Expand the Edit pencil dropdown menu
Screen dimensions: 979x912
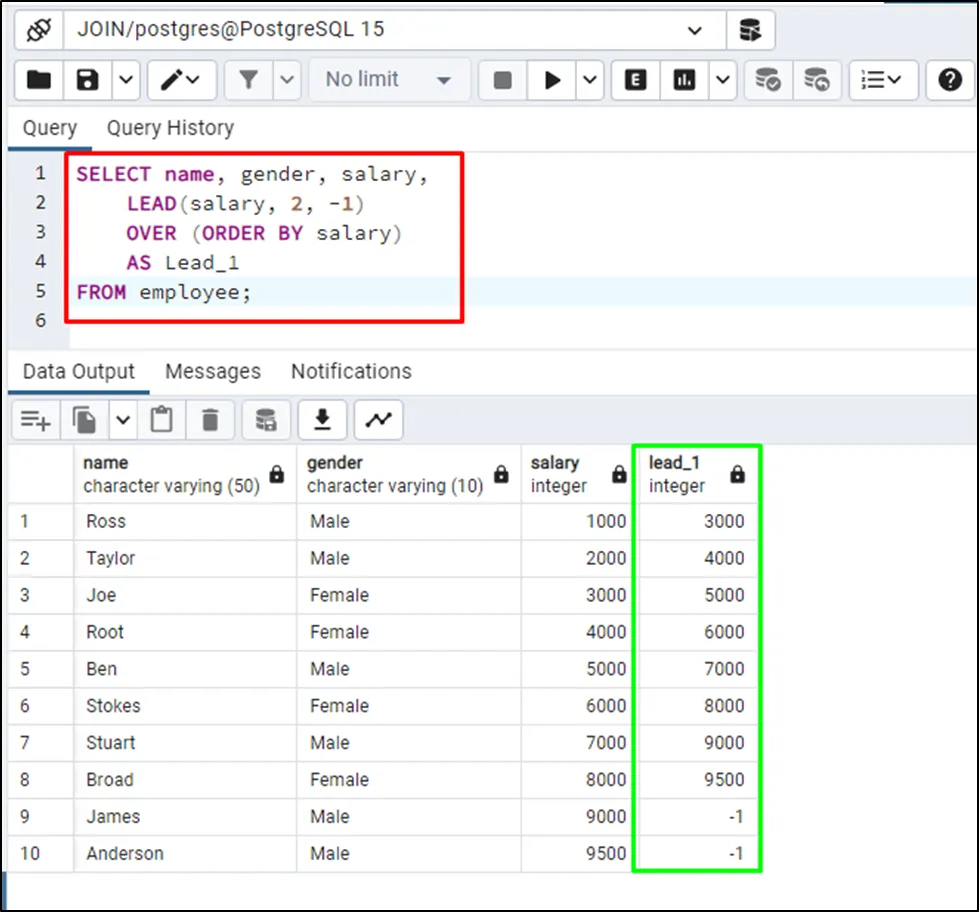(x=181, y=80)
